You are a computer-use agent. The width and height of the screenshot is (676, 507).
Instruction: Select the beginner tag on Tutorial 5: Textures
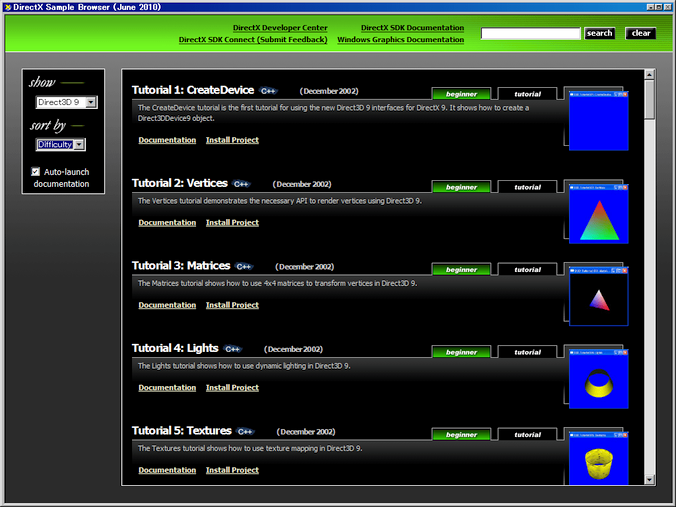(461, 435)
